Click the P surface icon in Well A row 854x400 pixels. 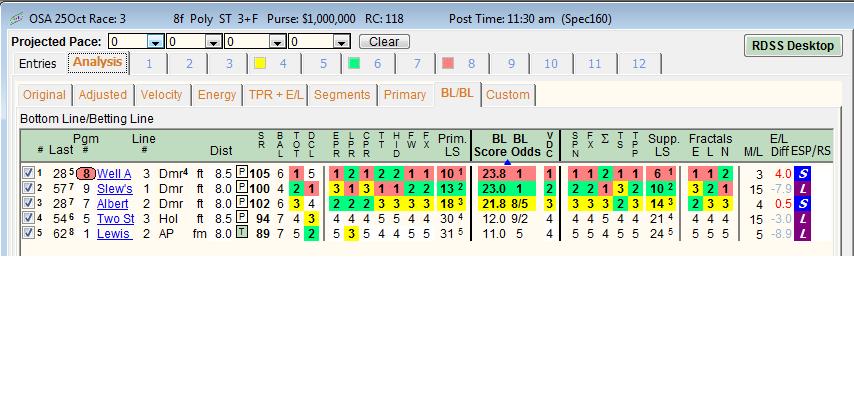click(242, 173)
